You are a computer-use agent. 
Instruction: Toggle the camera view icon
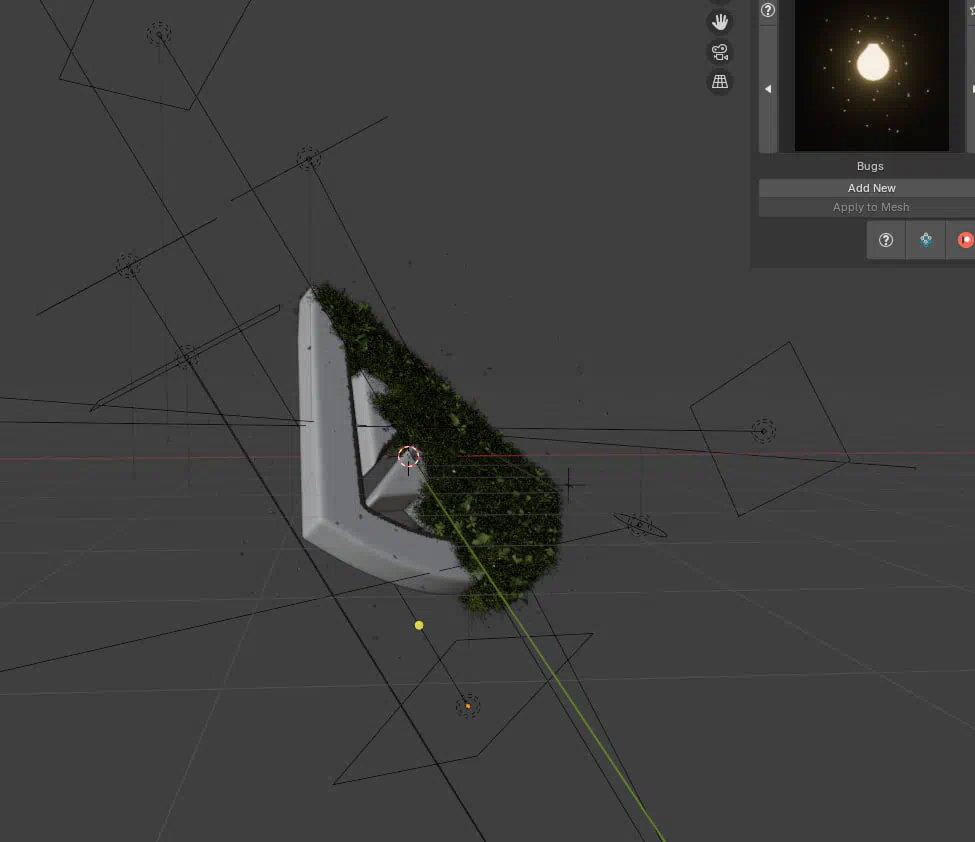point(719,52)
